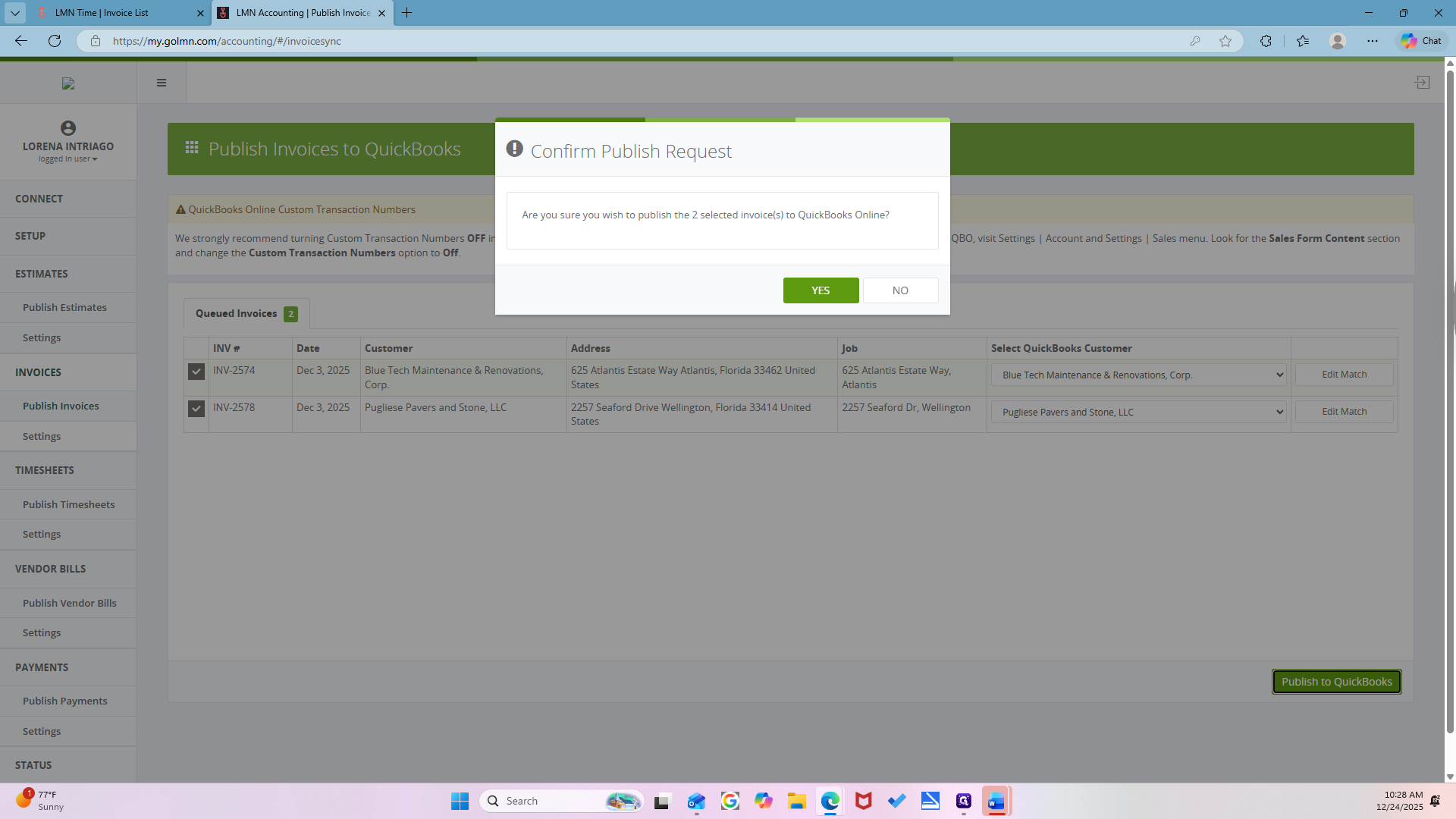Open Outlook from the taskbar
This screenshot has width=1456, height=819.
click(696, 801)
